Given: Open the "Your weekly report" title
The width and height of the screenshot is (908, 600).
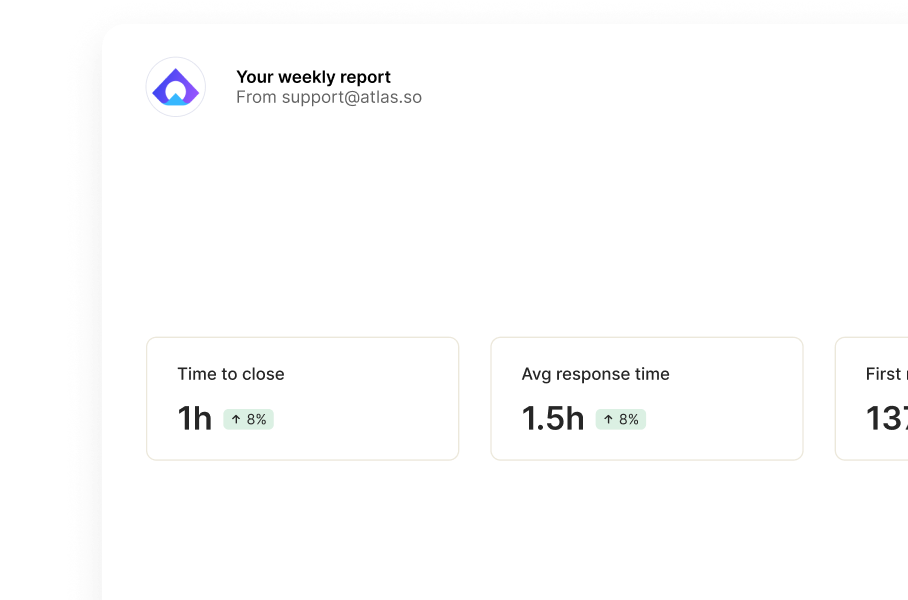Looking at the screenshot, I should coord(313,77).
